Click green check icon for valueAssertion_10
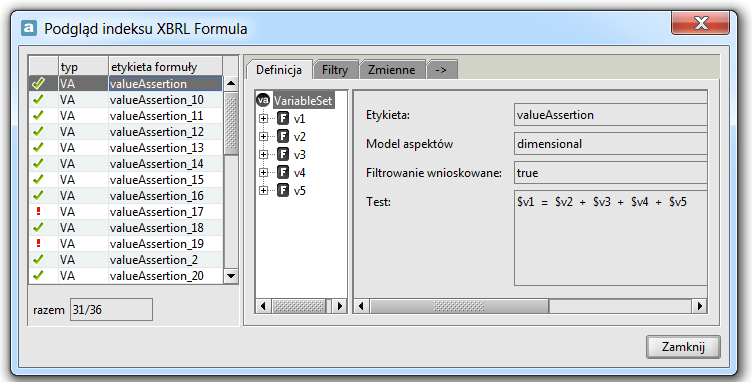The width and height of the screenshot is (752, 382). tap(38, 100)
